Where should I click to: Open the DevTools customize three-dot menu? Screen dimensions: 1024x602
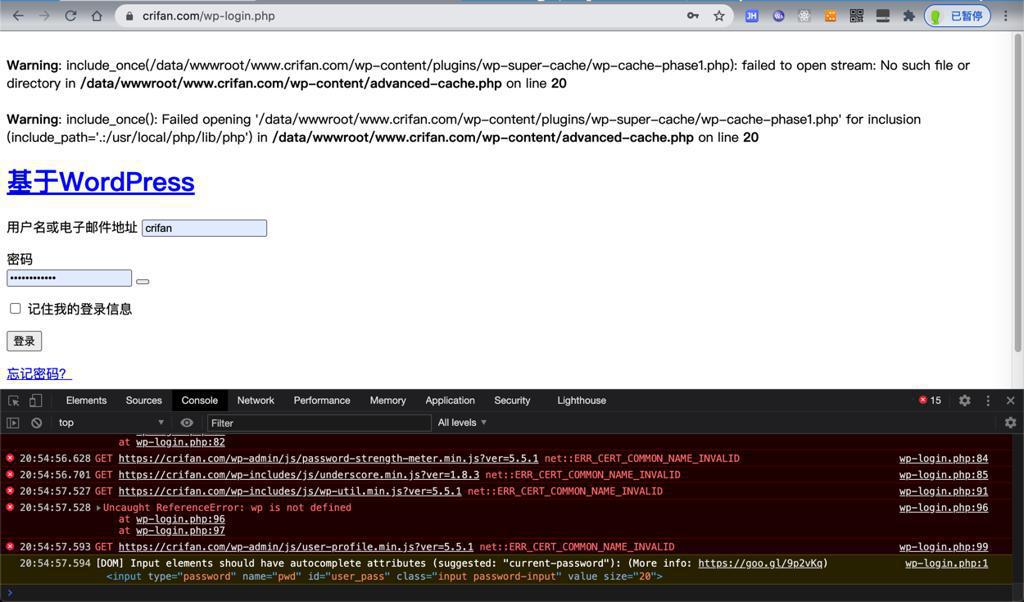pyautogui.click(x=988, y=400)
